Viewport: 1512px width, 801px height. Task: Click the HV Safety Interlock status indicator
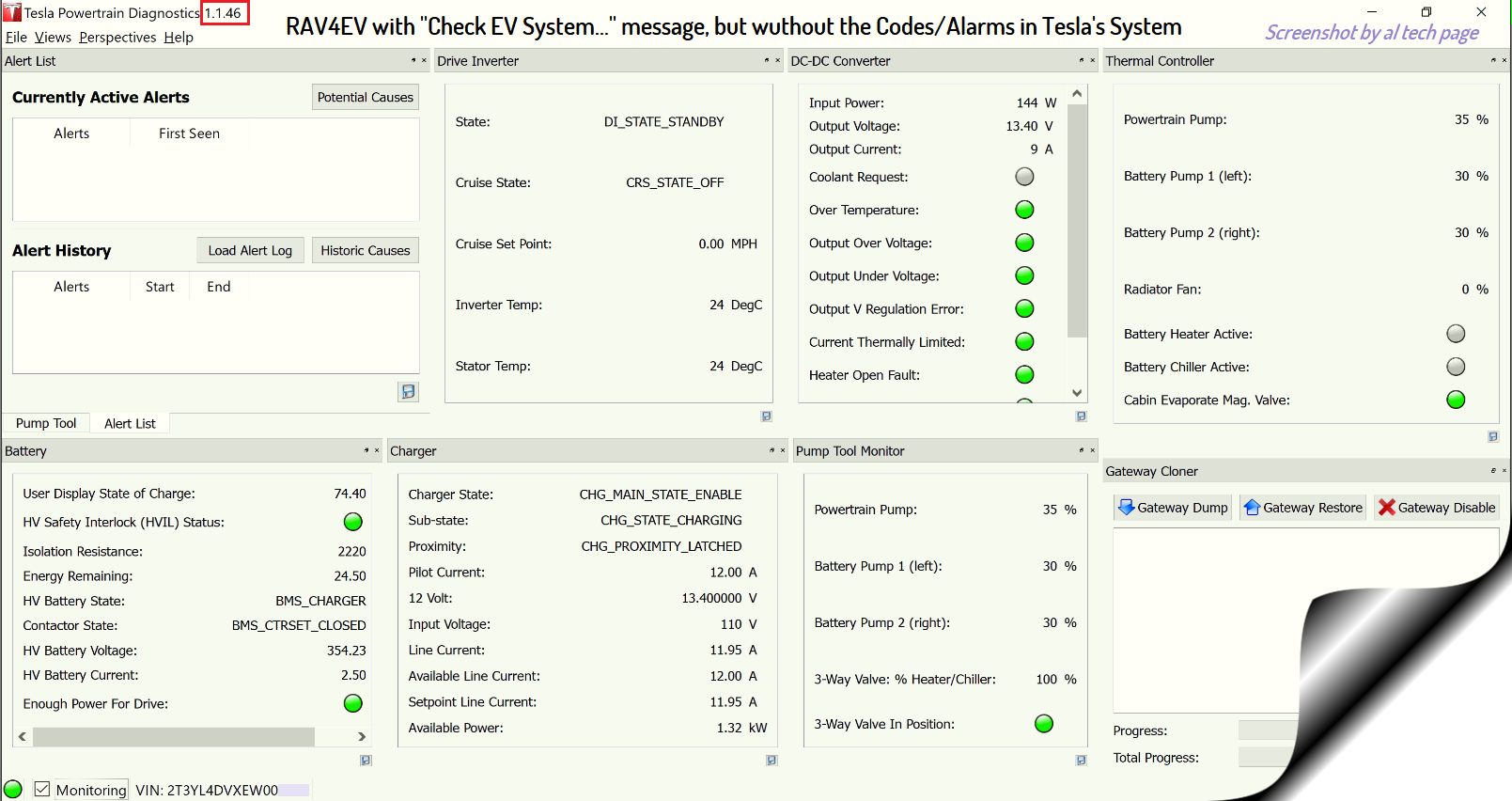353,522
